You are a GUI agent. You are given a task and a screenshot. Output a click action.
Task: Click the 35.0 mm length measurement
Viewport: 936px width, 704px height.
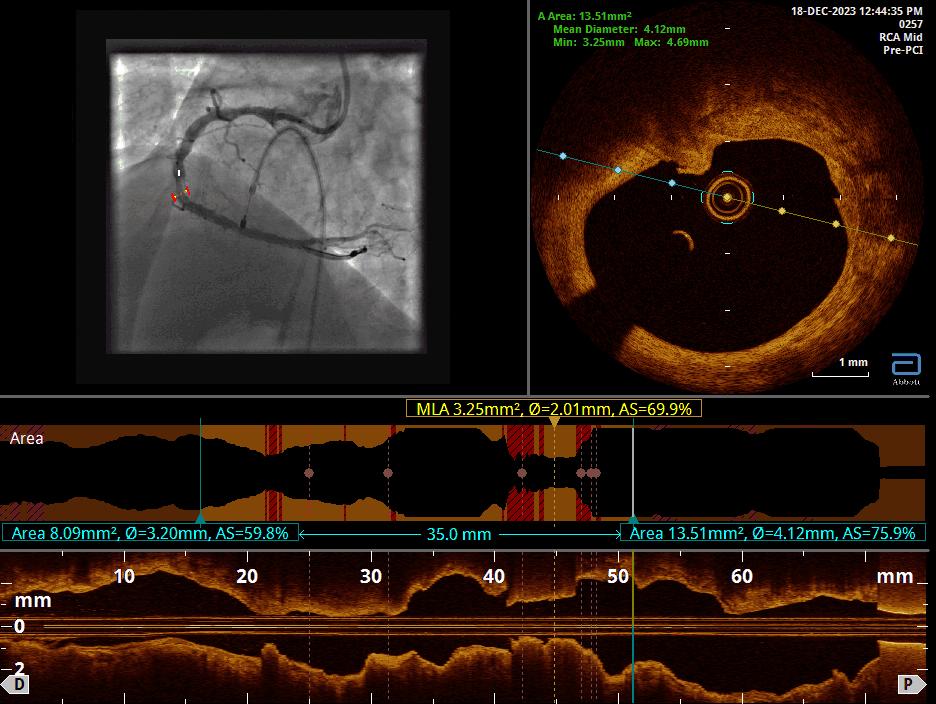coord(459,534)
